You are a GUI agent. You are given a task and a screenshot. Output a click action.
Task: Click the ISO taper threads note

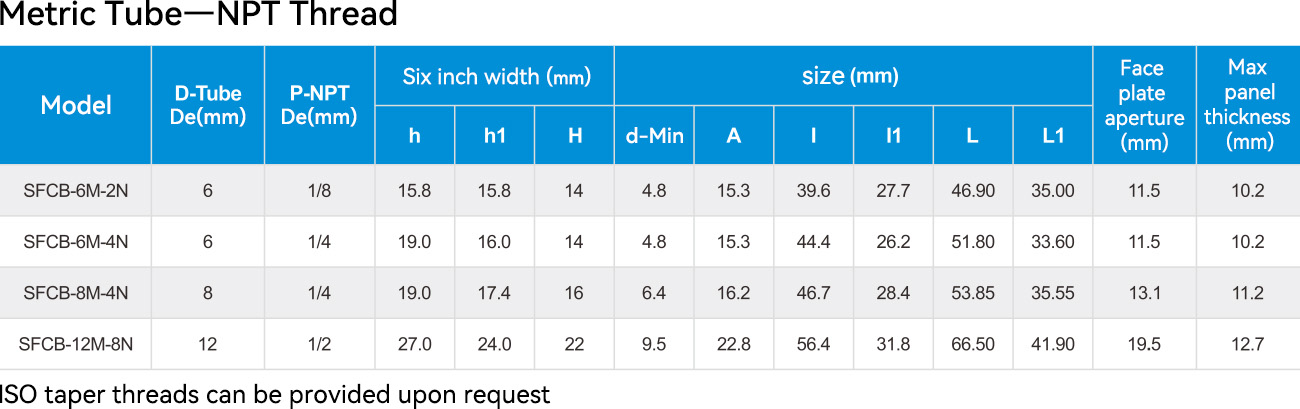[x=275, y=394]
